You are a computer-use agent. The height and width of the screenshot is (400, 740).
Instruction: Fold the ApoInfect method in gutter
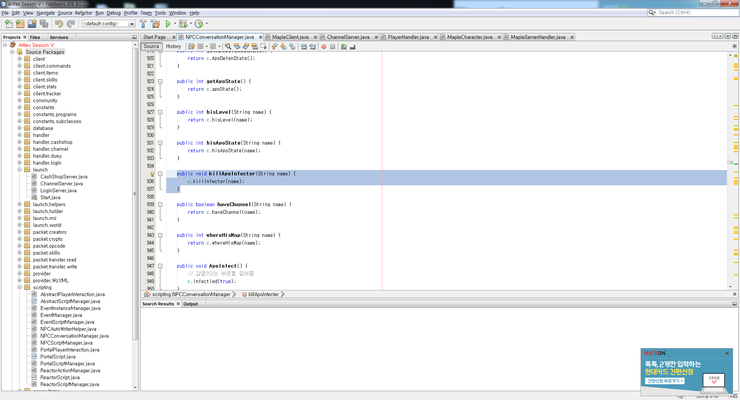coord(160,266)
